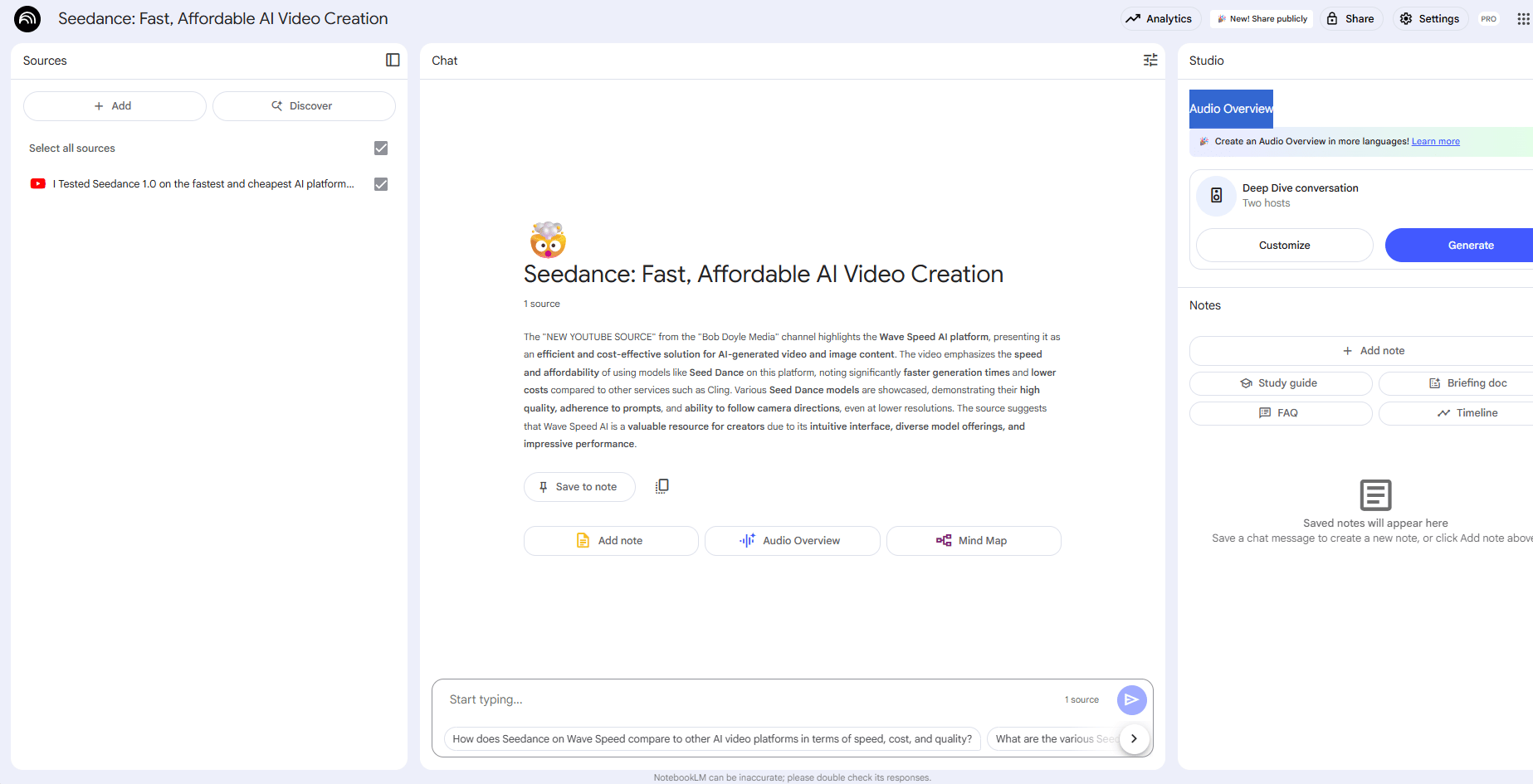The width and height of the screenshot is (1533, 784).
Task: Focus the Start typing input field
Action: click(x=751, y=700)
